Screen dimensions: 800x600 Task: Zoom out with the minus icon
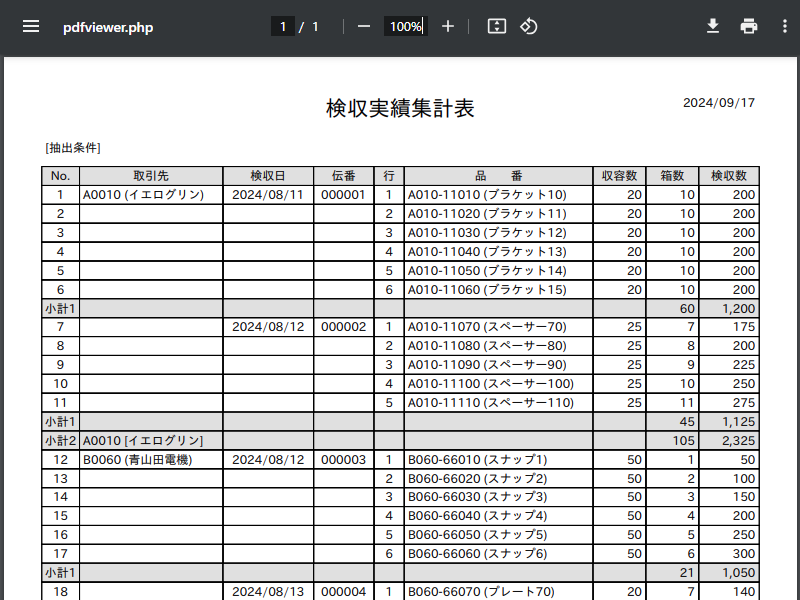(364, 27)
